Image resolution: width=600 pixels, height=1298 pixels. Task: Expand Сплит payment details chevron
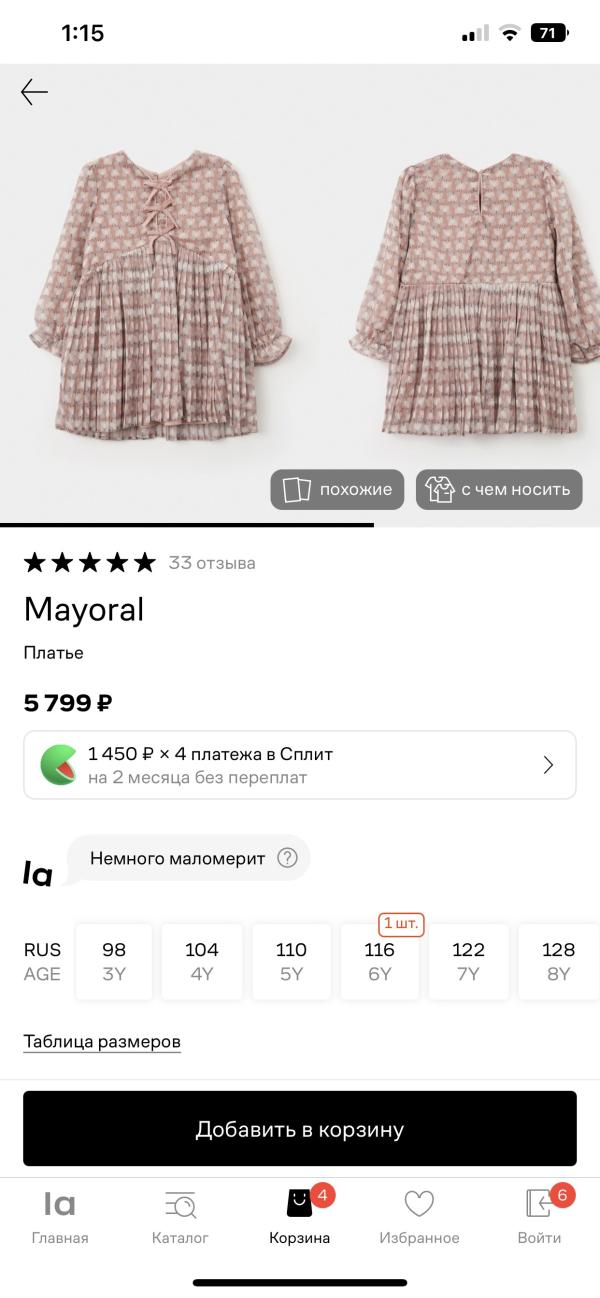click(x=548, y=765)
